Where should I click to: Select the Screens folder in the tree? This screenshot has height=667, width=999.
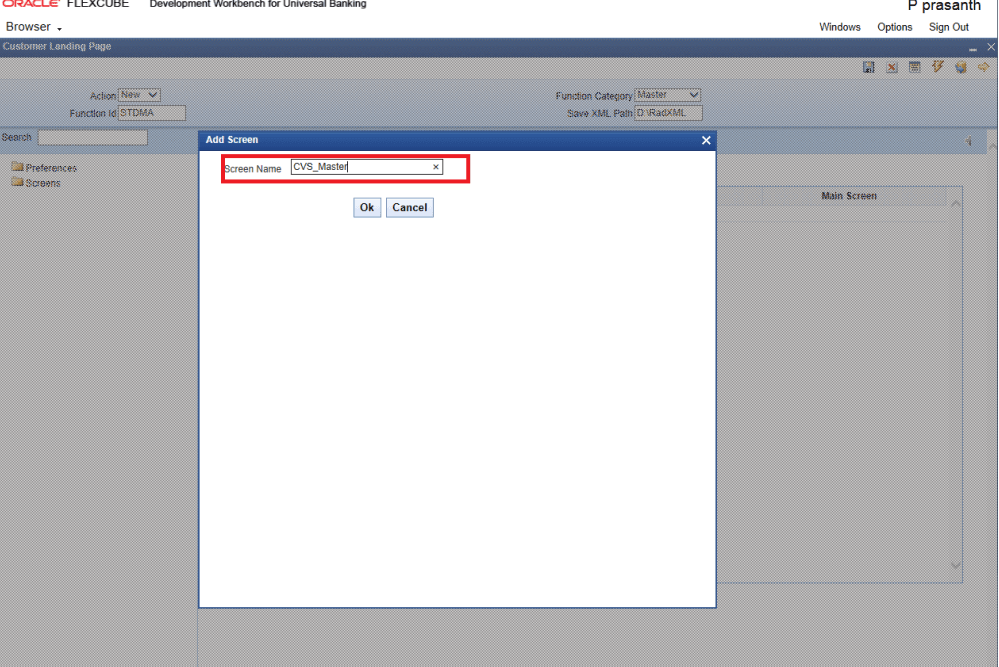pos(36,183)
